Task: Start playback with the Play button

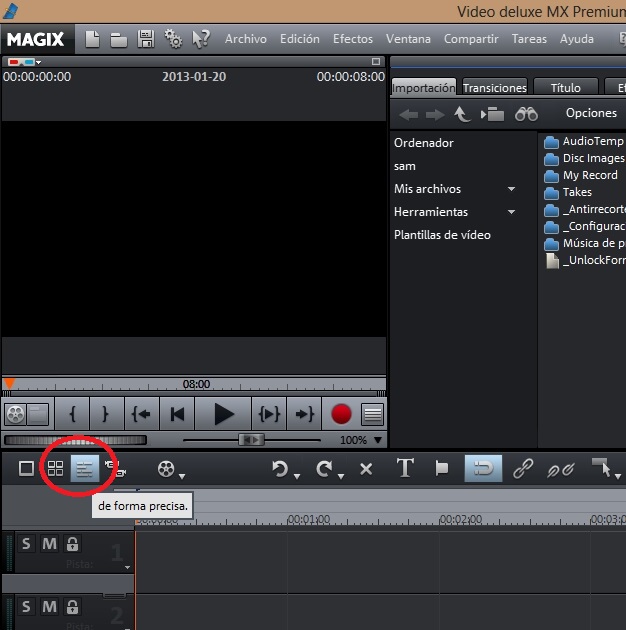Action: pos(223,414)
